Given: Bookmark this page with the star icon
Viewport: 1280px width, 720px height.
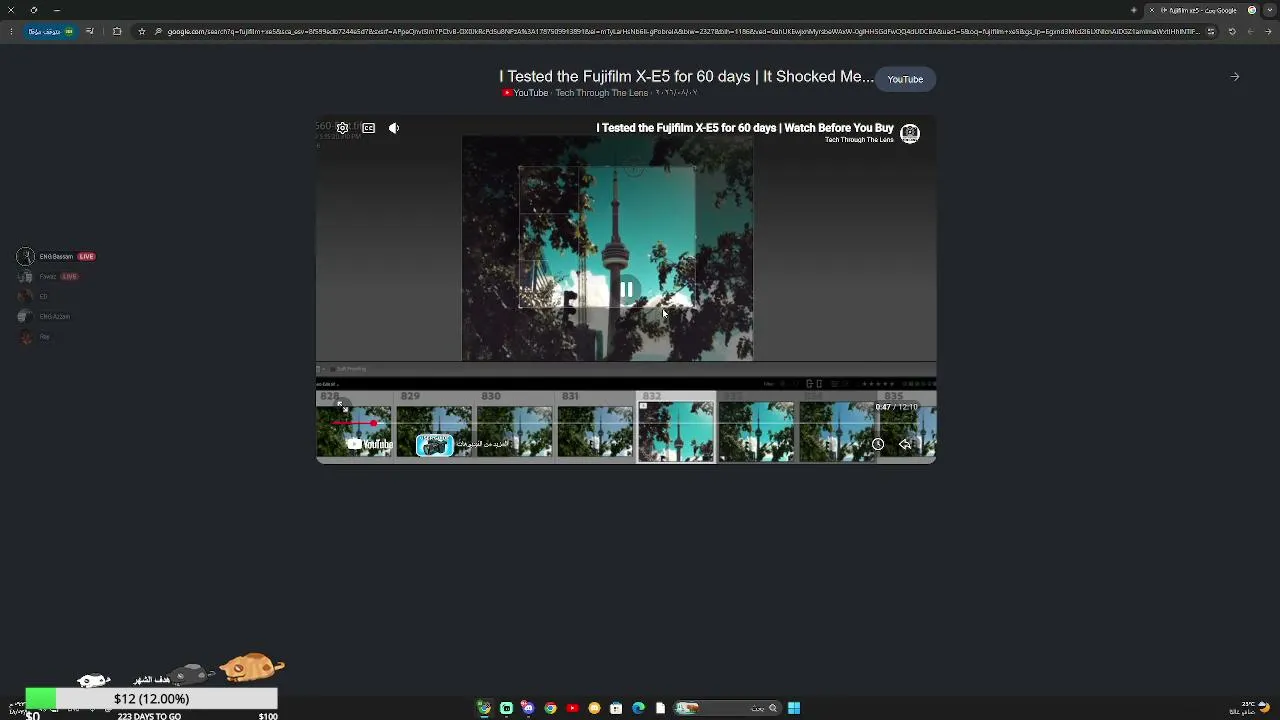Looking at the screenshot, I should [141, 31].
